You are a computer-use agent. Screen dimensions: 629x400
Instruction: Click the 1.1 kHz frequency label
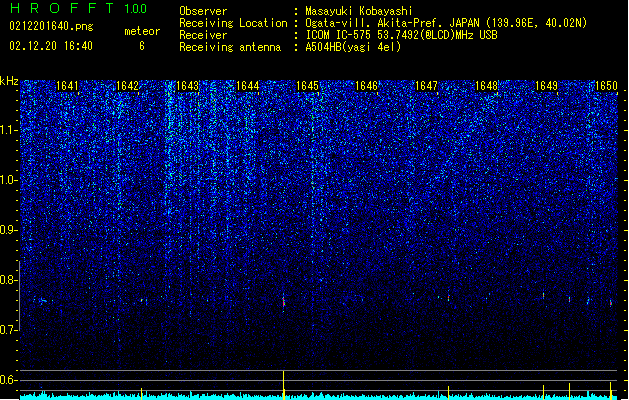(8, 131)
